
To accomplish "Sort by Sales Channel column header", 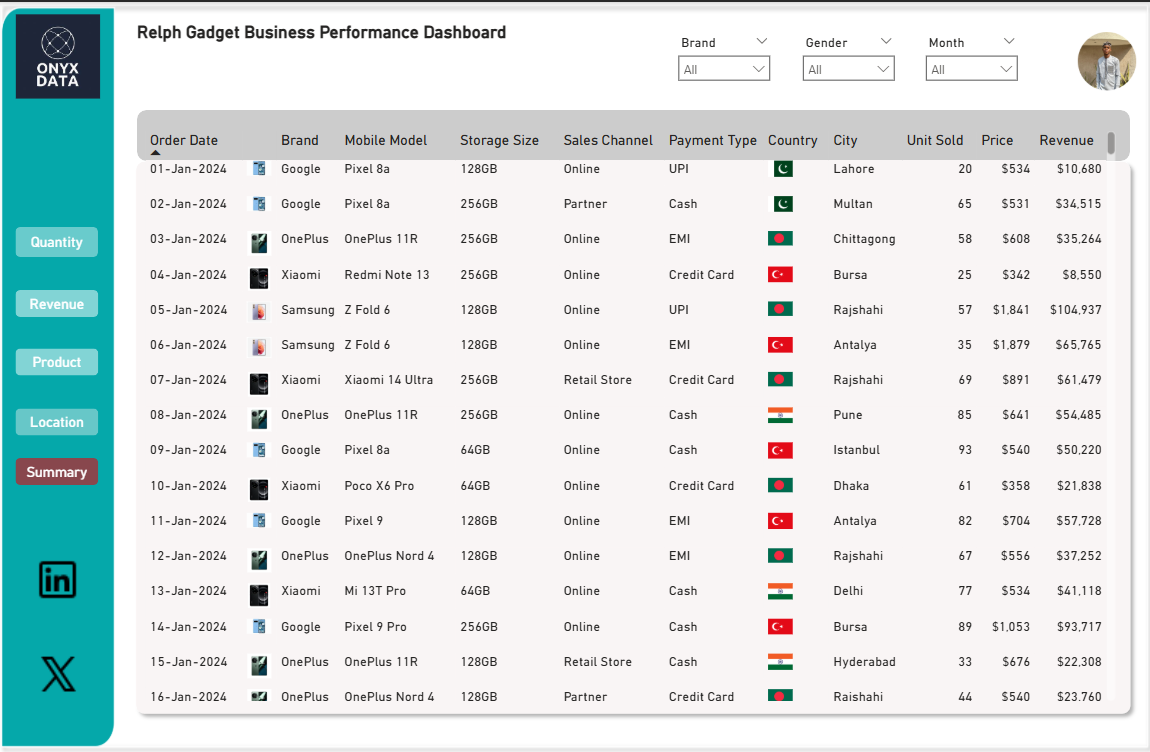I will [x=607, y=140].
